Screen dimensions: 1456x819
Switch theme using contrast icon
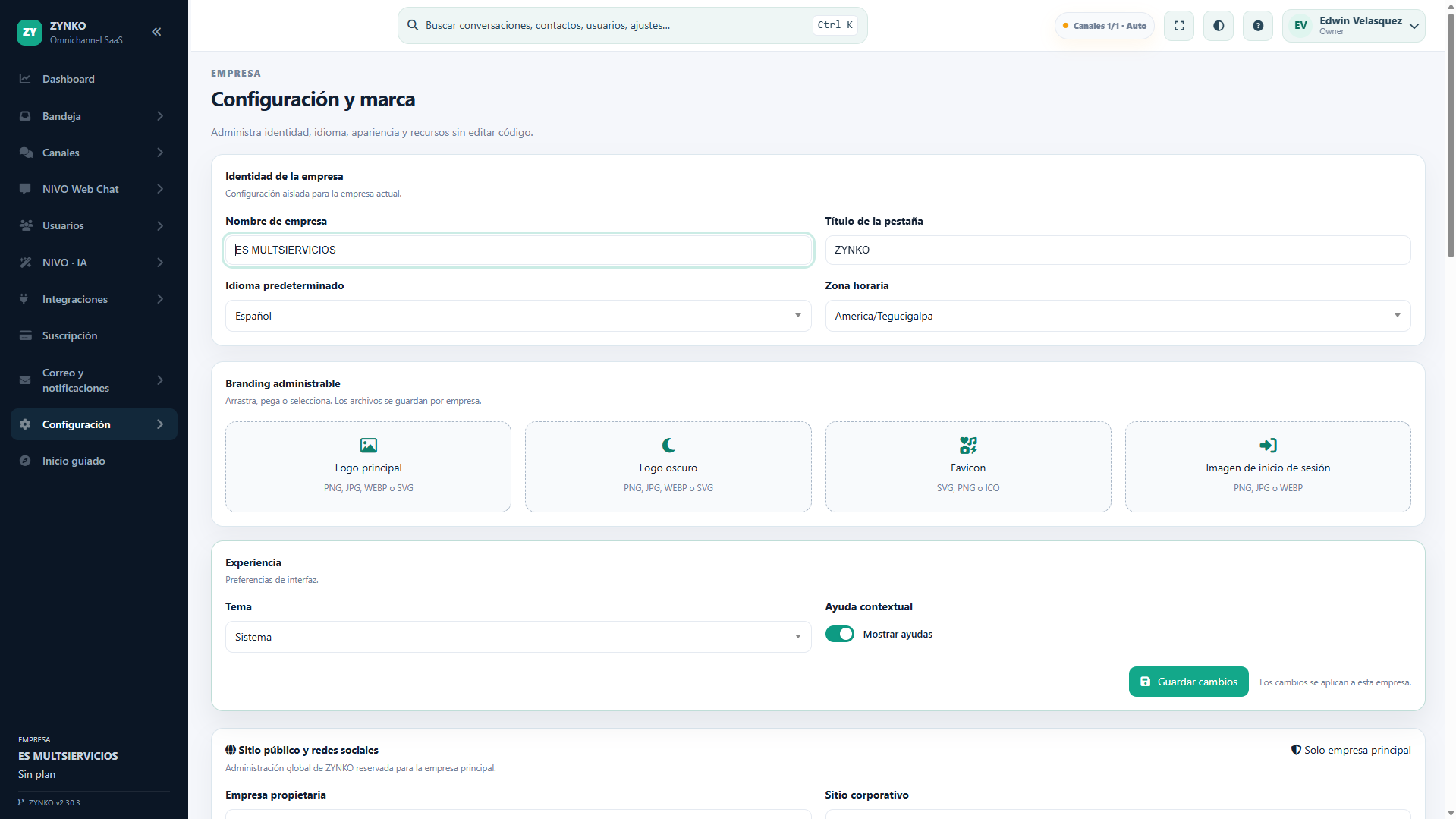[x=1219, y=26]
